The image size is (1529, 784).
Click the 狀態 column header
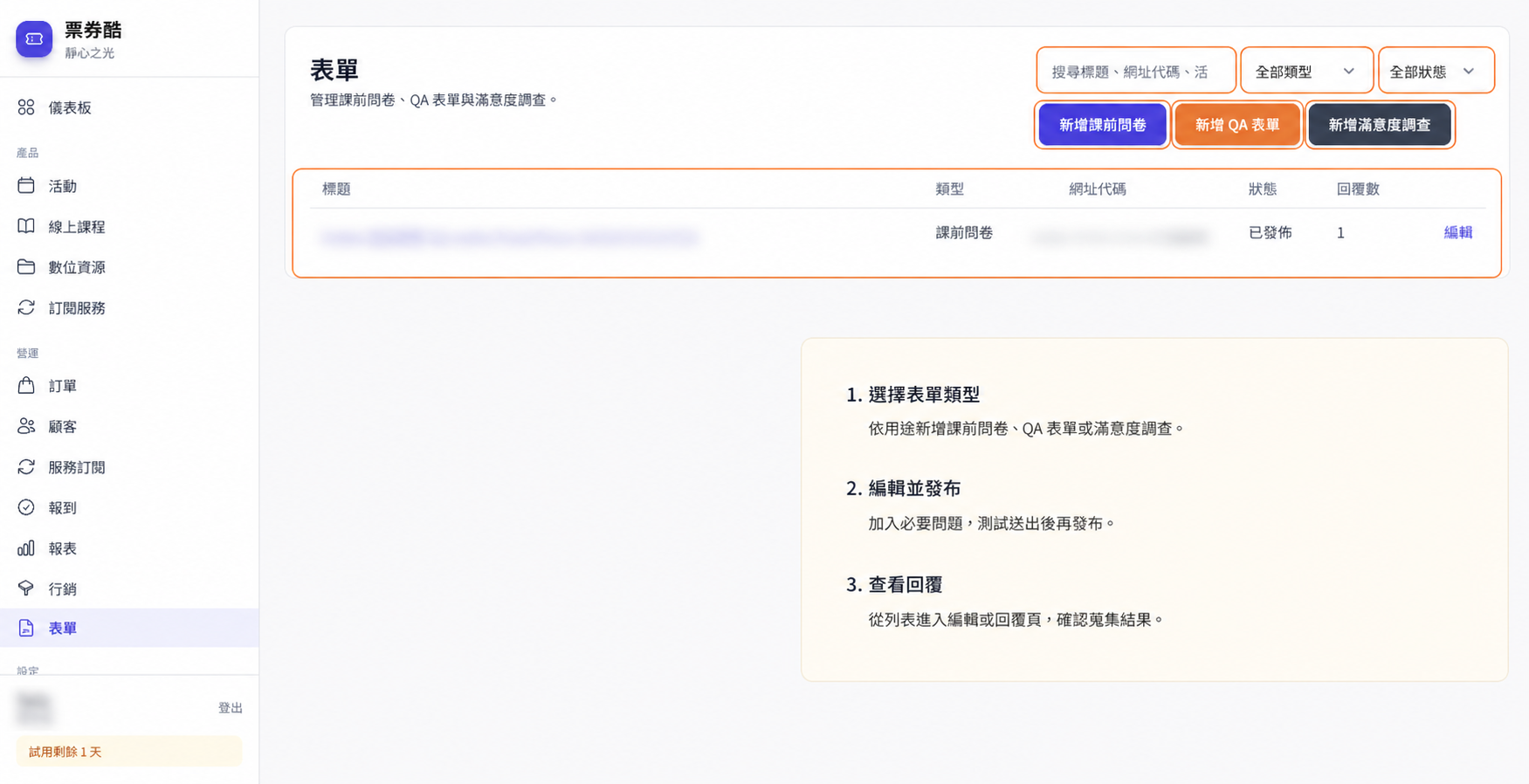(1263, 189)
